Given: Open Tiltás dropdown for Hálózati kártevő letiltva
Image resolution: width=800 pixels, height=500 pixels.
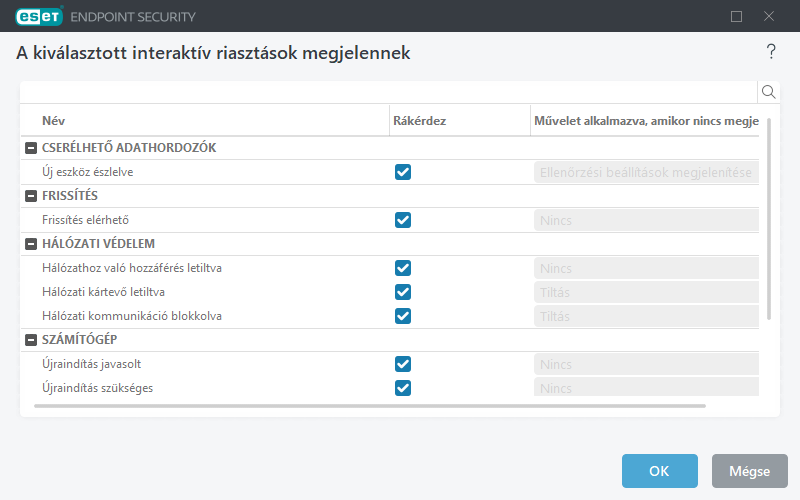Looking at the screenshot, I should click(x=646, y=292).
